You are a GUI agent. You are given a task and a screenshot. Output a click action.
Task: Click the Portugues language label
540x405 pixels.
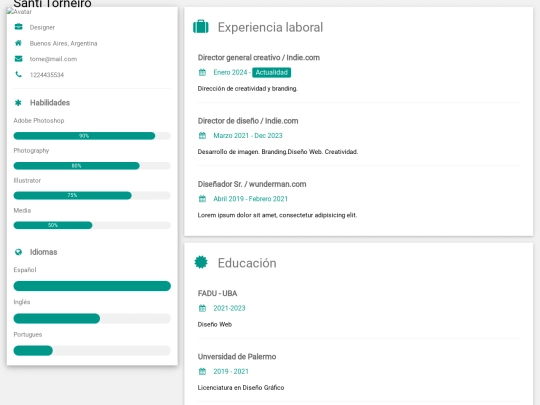click(28, 334)
